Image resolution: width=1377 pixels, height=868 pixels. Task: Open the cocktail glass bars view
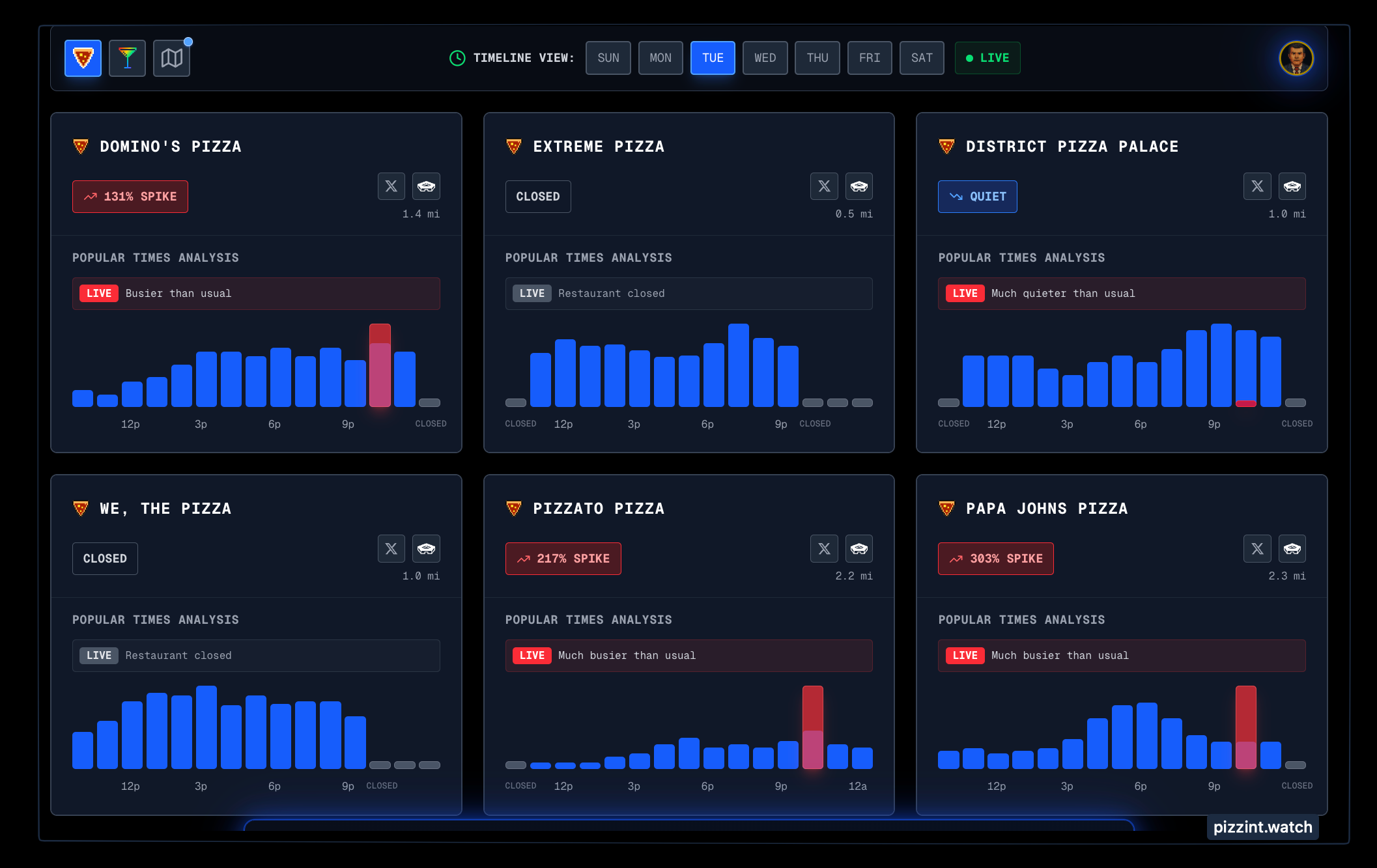127,58
